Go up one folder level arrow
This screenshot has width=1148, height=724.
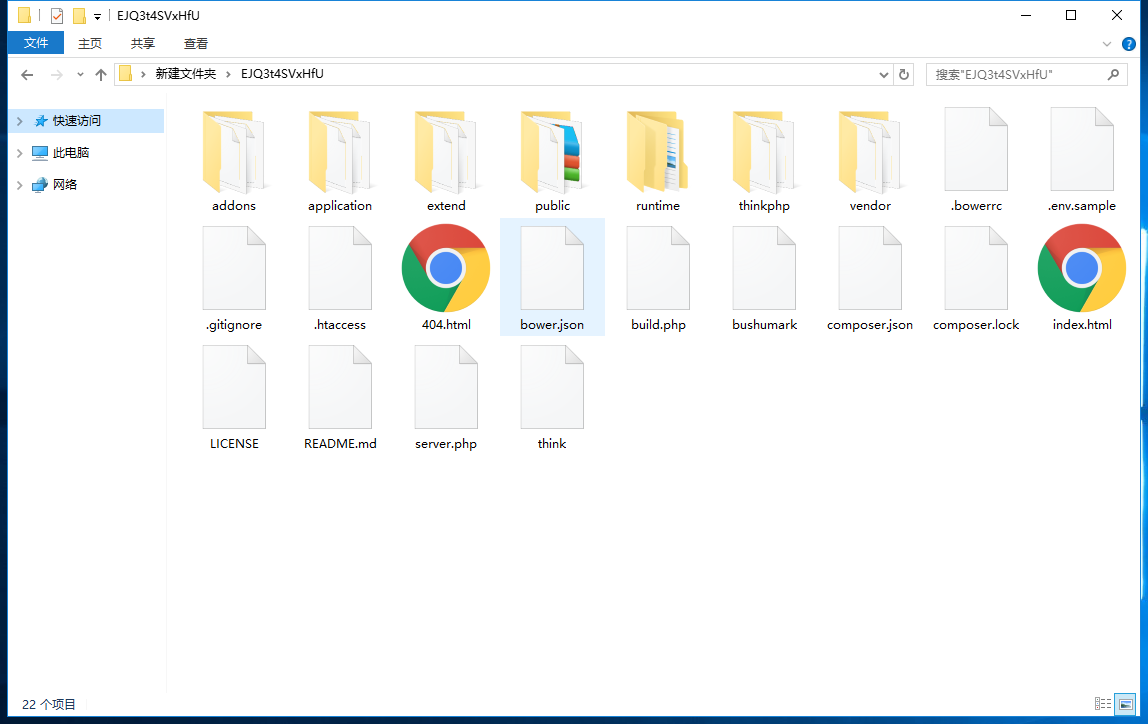click(101, 75)
